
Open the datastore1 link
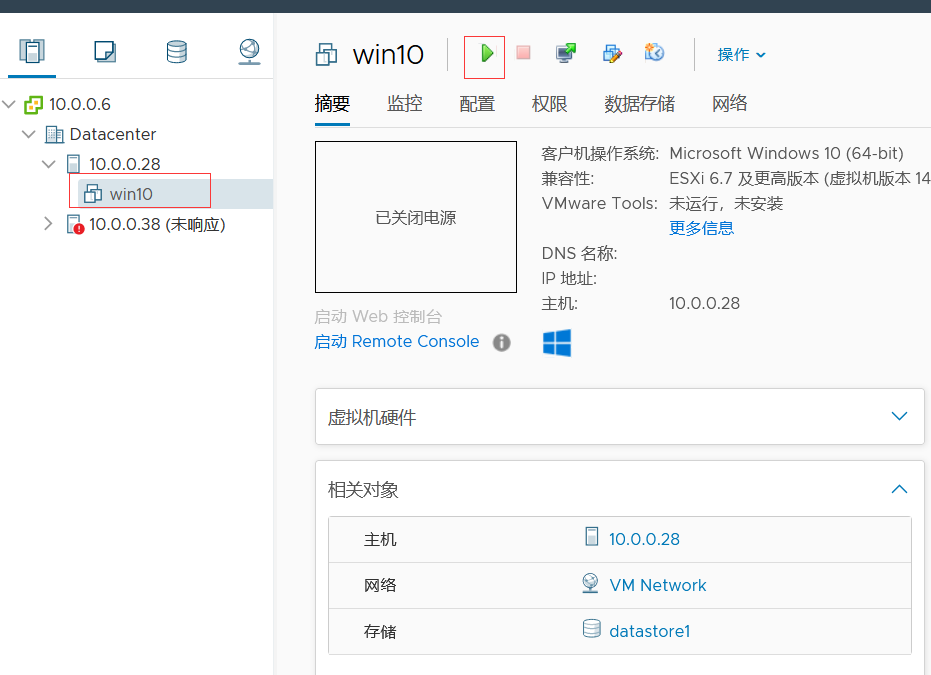click(x=650, y=631)
